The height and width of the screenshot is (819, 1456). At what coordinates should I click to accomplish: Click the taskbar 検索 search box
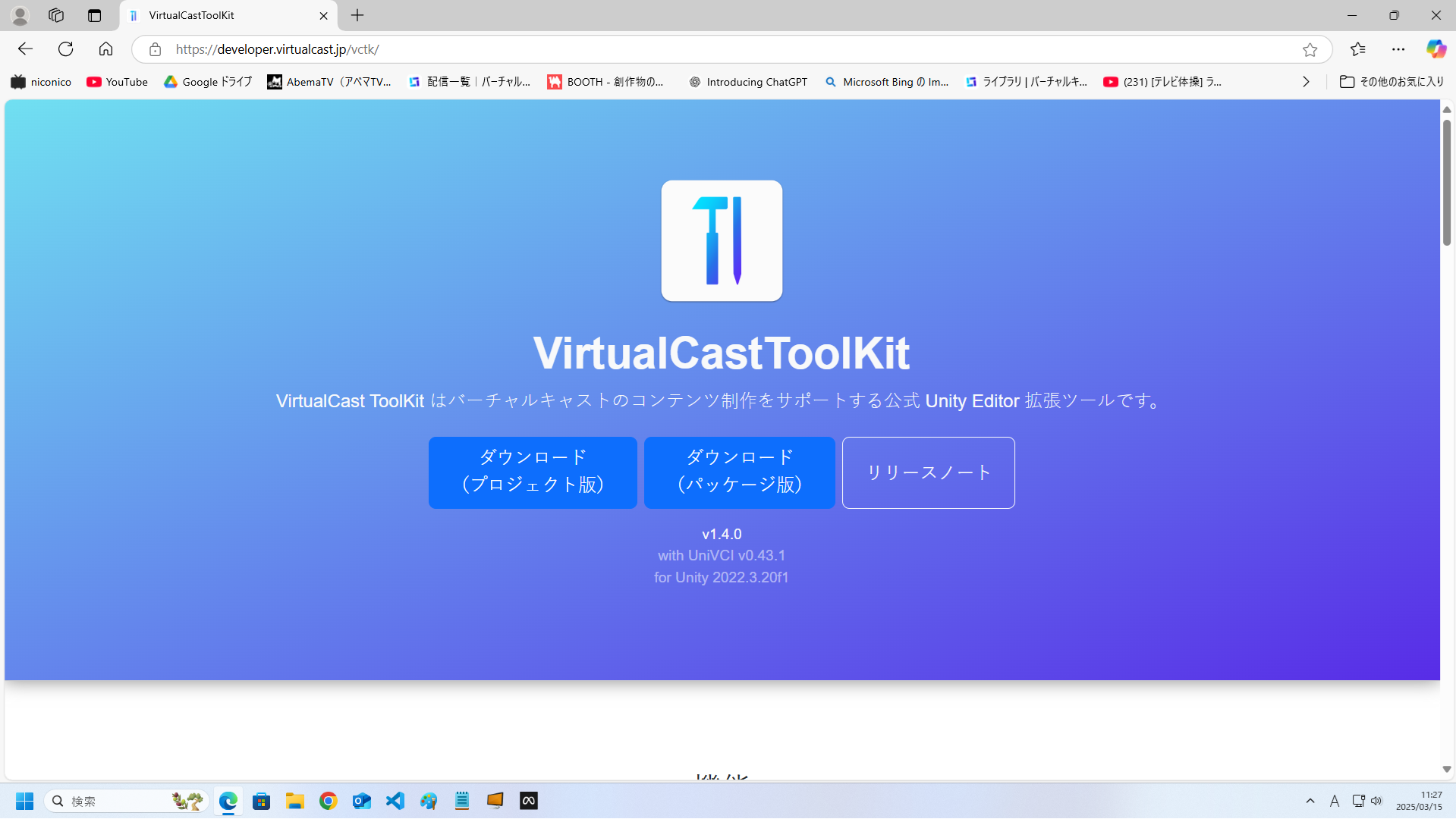click(126, 801)
